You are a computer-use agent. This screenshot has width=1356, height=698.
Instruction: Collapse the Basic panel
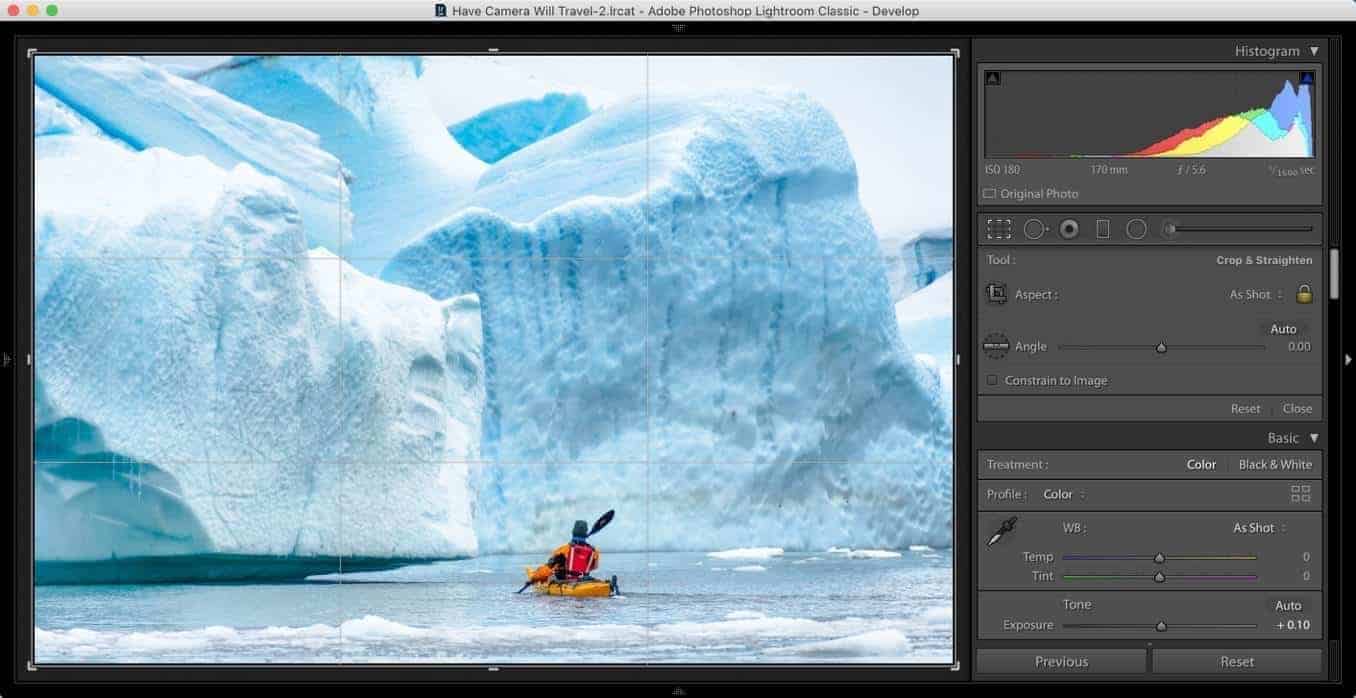pyautogui.click(x=1314, y=438)
